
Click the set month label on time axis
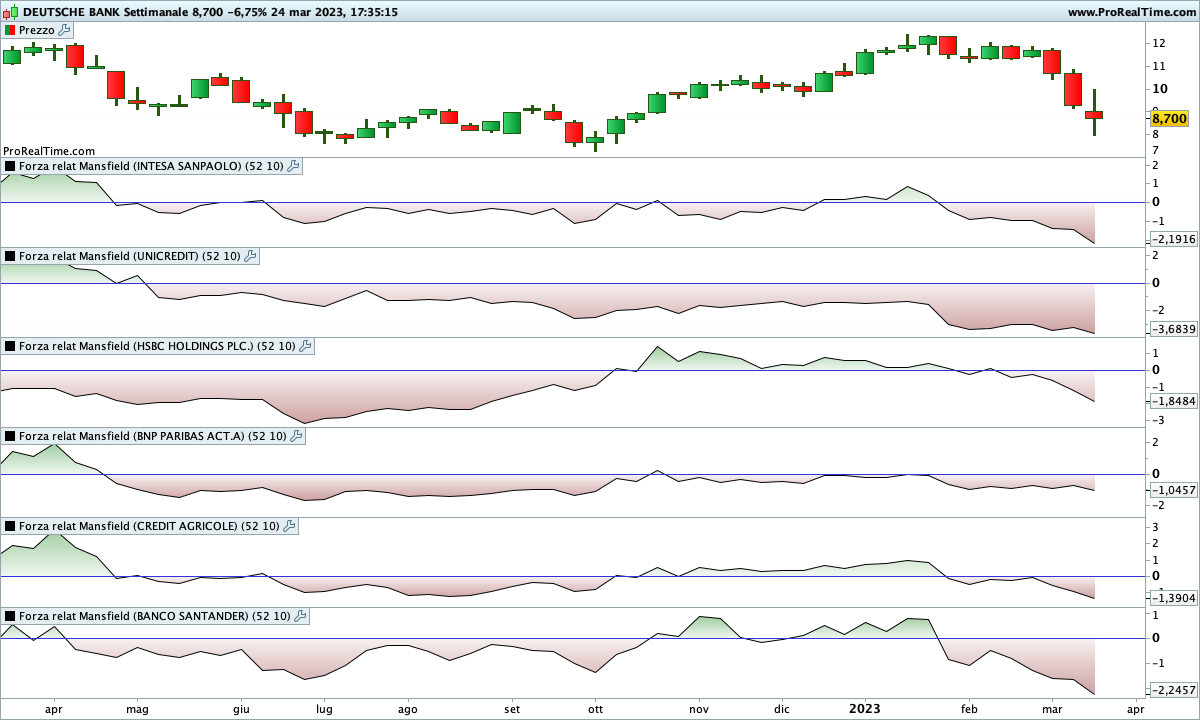(x=512, y=709)
